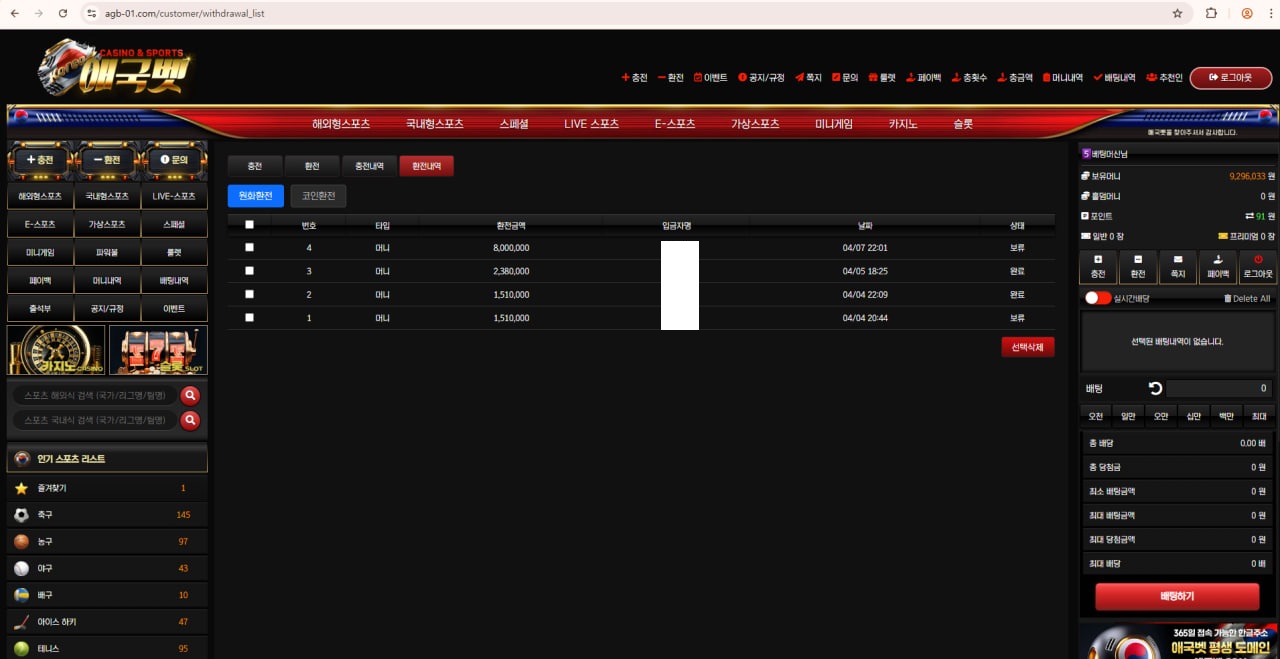The height and width of the screenshot is (659, 1280).
Task: Click search icon for 국내식 sports search
Action: [x=190, y=420]
